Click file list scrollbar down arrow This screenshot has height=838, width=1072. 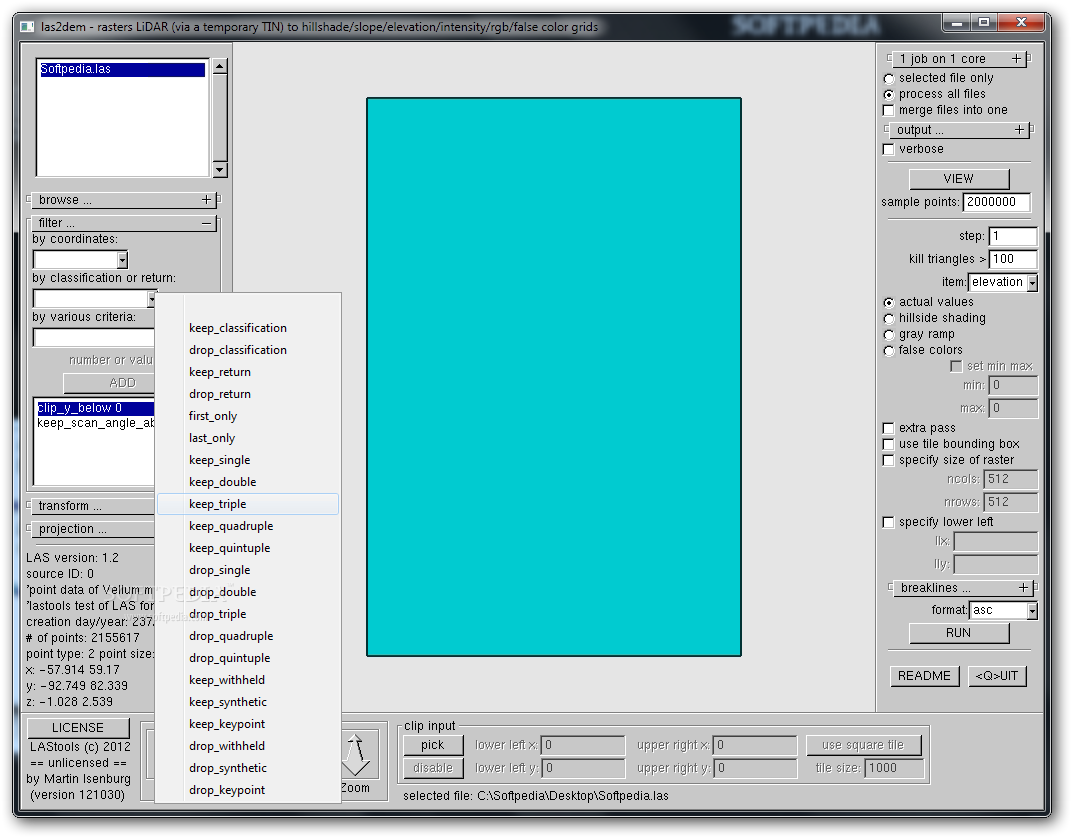[219, 170]
